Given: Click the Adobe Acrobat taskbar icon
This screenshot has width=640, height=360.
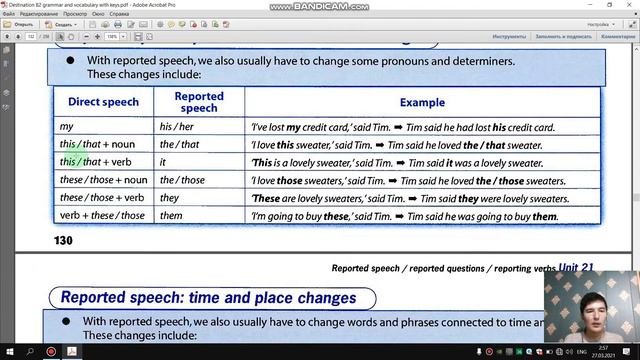Looking at the screenshot, I should pos(72,351).
